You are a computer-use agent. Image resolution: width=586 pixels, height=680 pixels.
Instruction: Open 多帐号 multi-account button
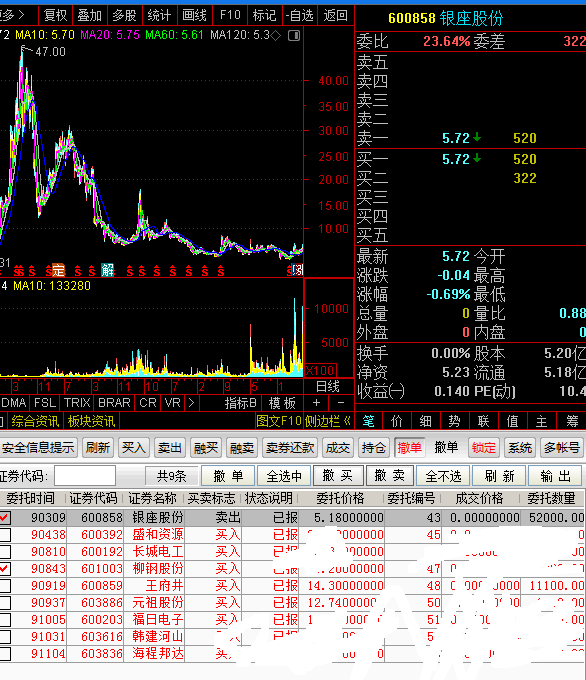[x=562, y=448]
